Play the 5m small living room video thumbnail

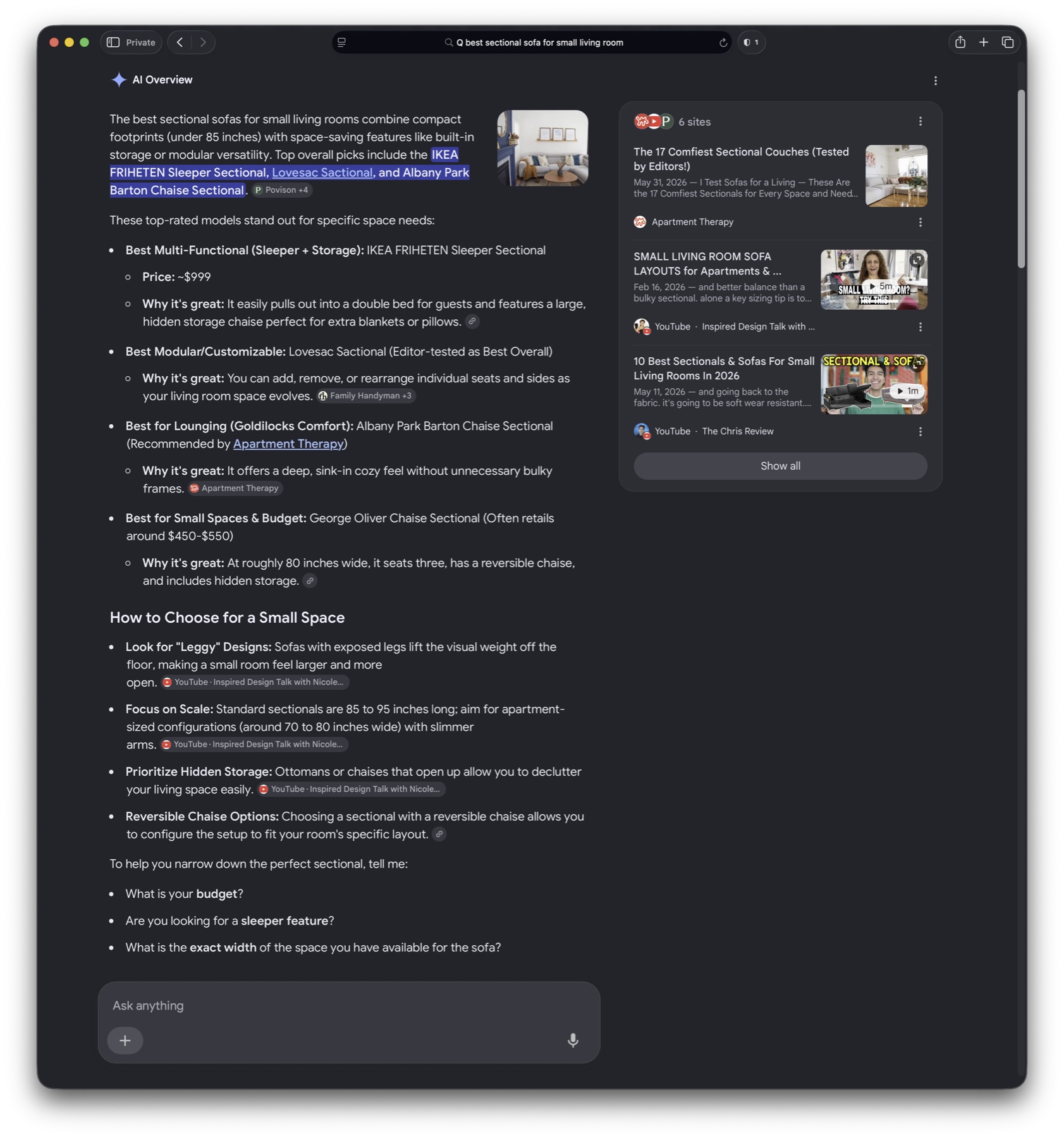coord(874,279)
